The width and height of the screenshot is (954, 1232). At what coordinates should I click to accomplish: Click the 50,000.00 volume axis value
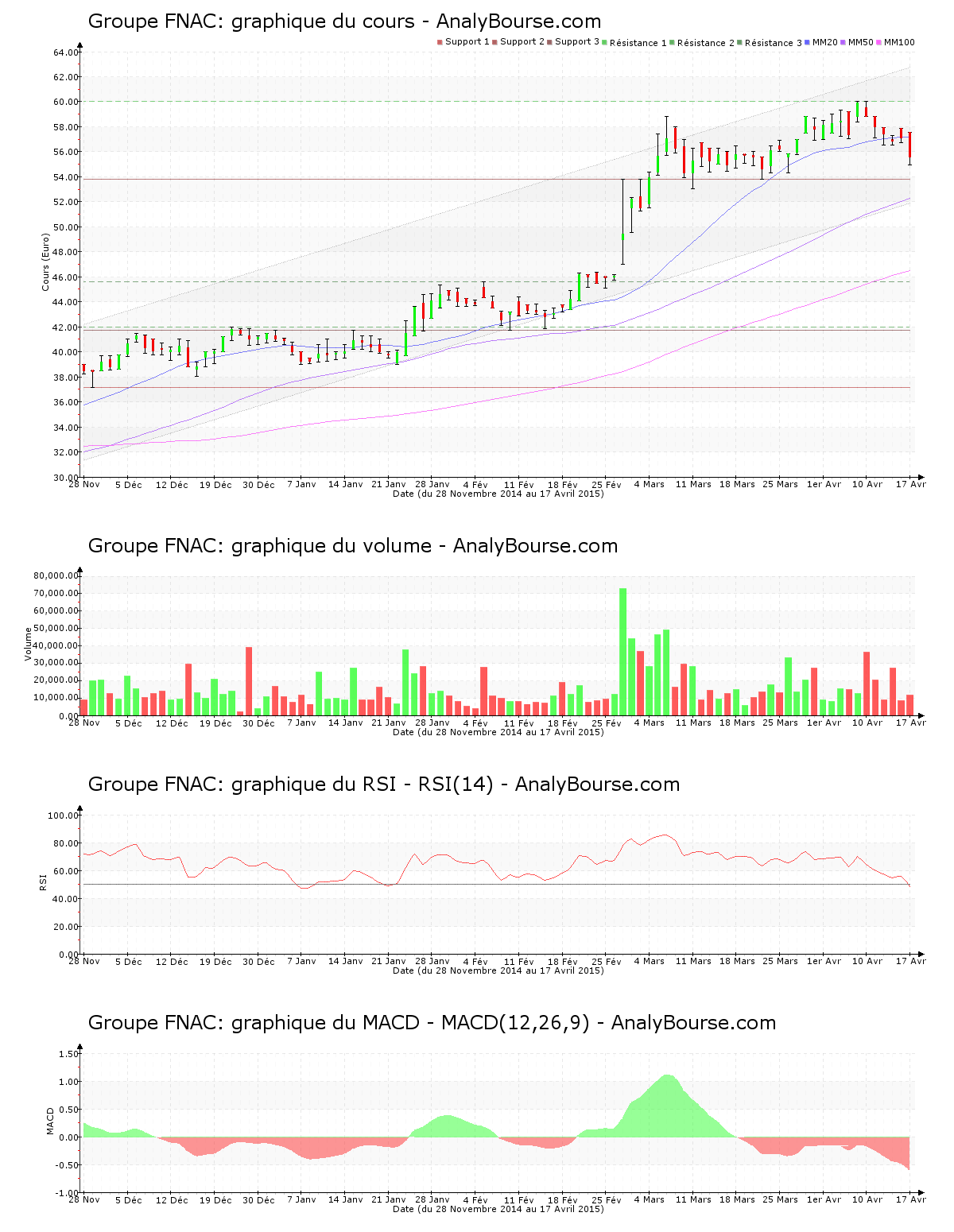pyautogui.click(x=56, y=628)
